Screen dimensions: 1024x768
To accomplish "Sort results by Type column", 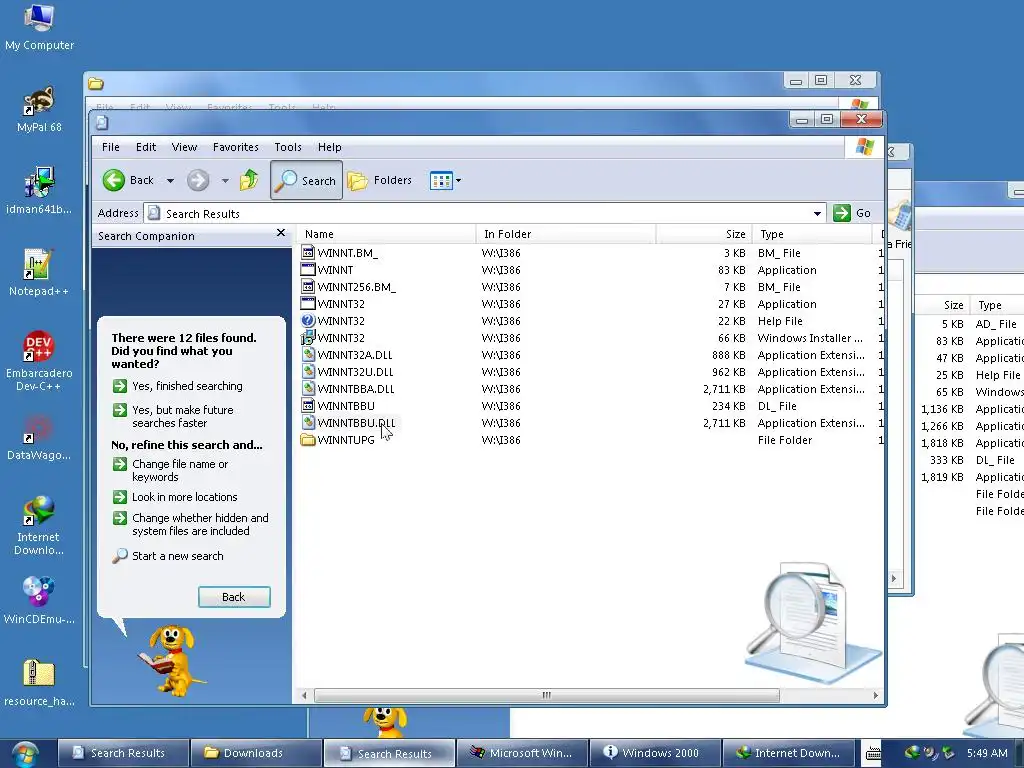I will [x=812, y=234].
